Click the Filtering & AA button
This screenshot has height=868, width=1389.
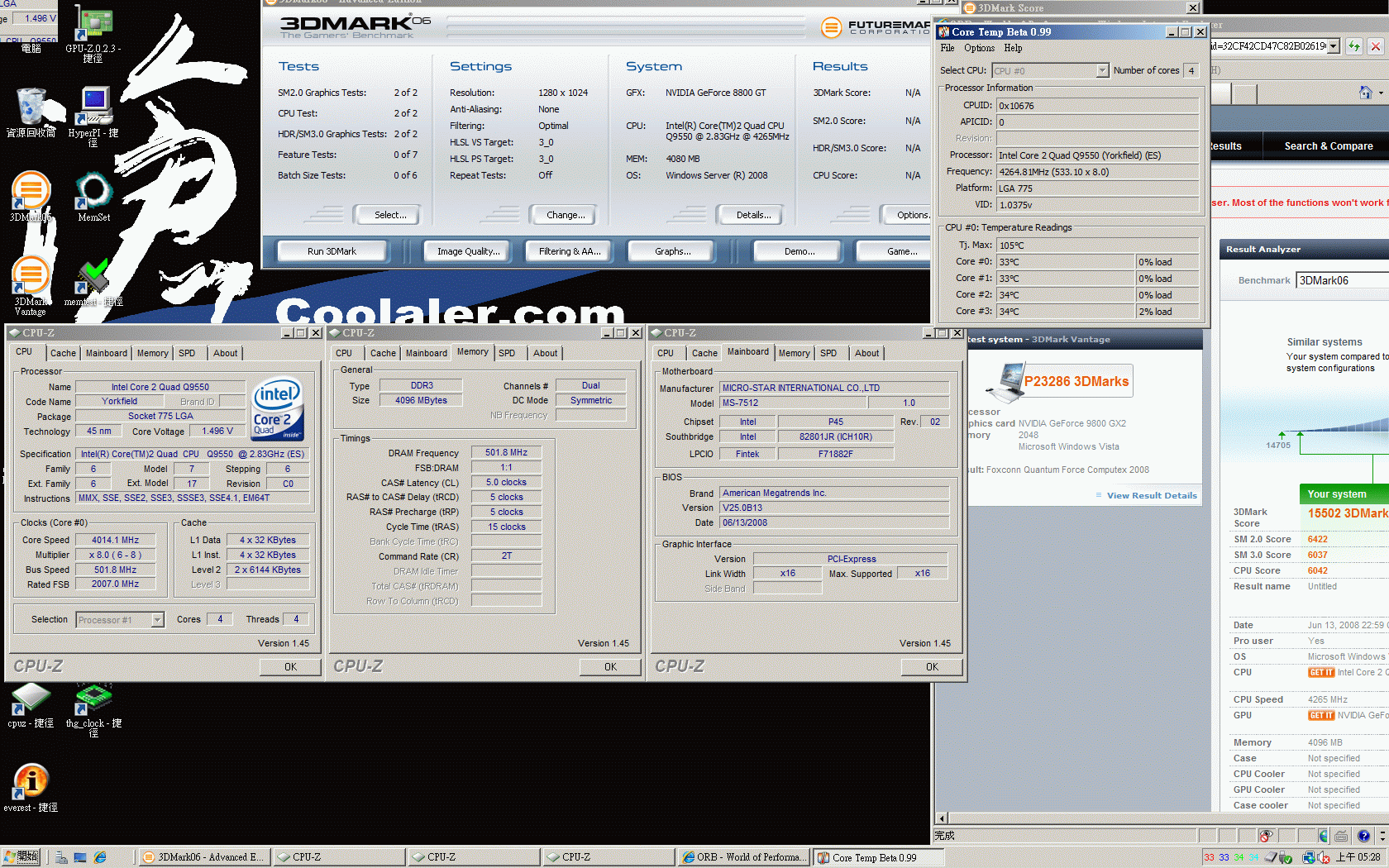tap(569, 251)
